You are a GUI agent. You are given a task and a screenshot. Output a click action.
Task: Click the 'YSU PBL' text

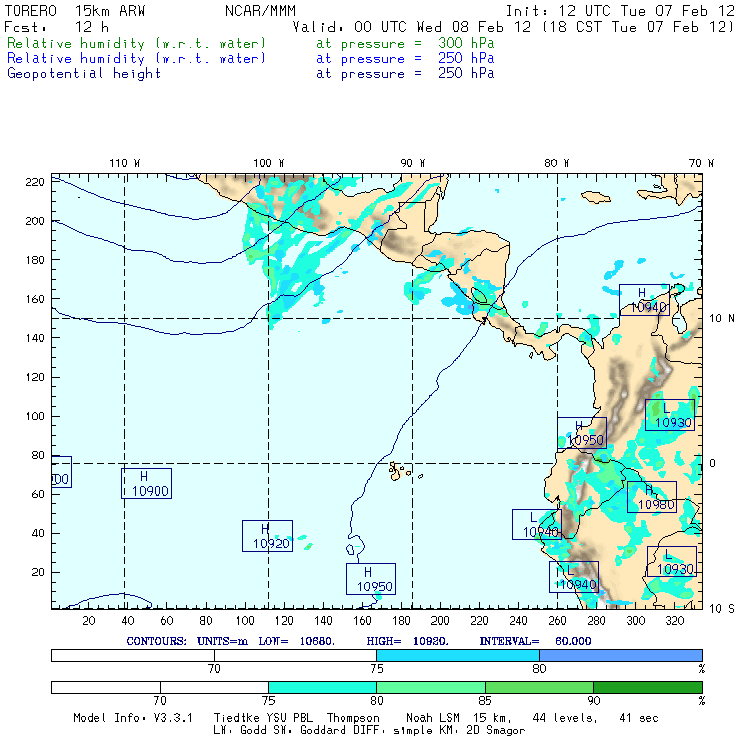point(289,718)
